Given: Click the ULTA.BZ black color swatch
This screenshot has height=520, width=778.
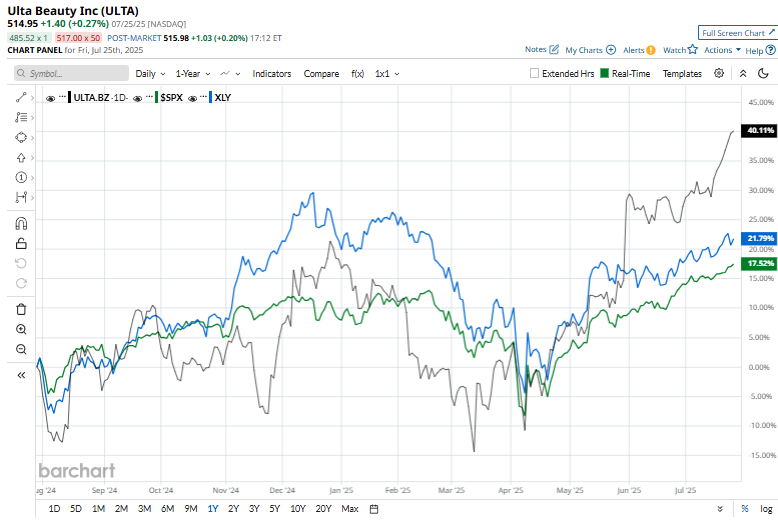Looking at the screenshot, I should (69, 97).
